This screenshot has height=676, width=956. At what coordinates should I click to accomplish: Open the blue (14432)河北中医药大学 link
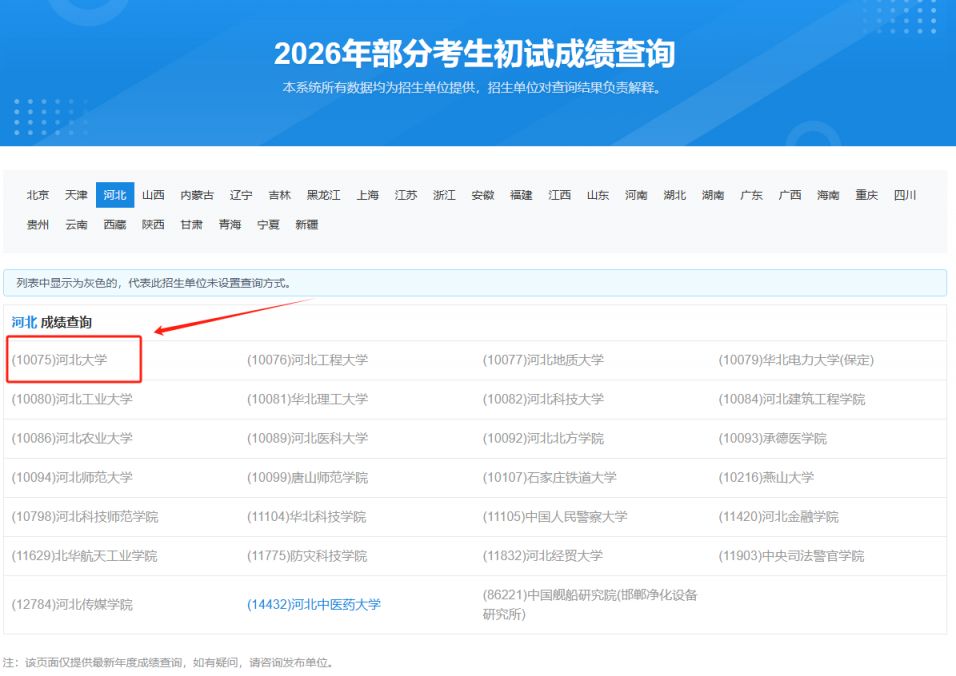[x=313, y=604]
